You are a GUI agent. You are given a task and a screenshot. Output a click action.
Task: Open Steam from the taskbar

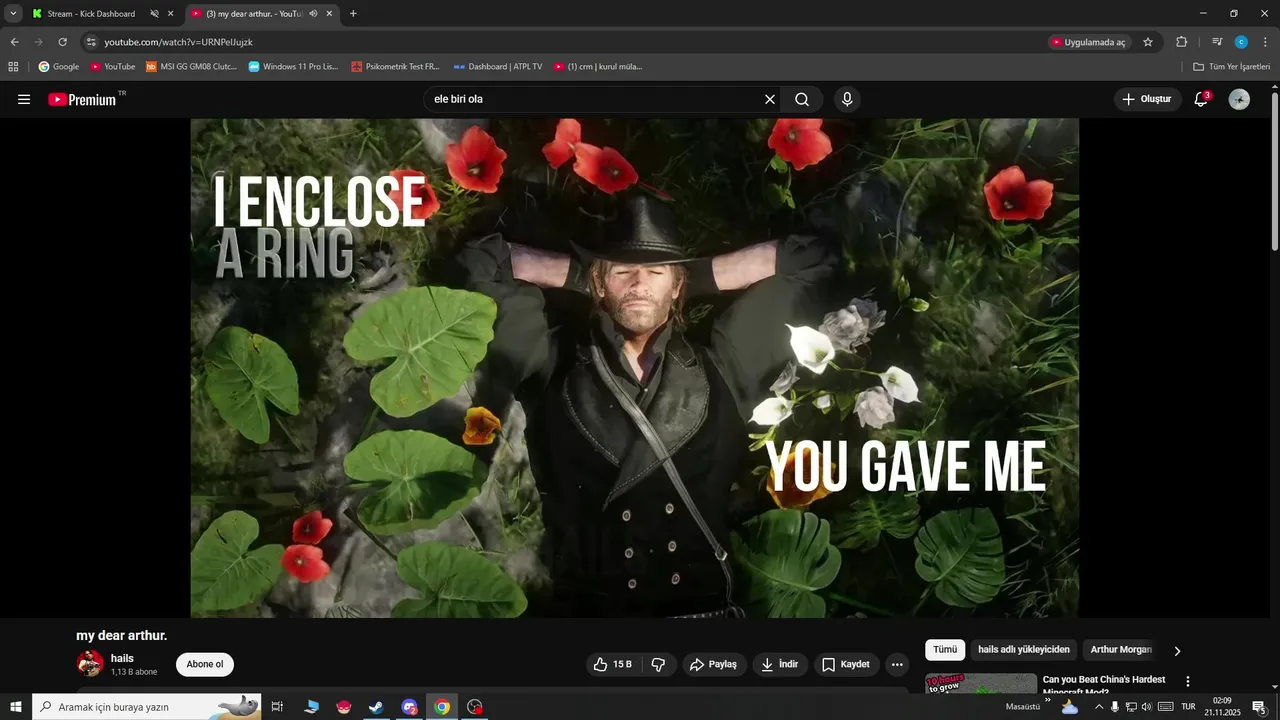click(x=375, y=707)
